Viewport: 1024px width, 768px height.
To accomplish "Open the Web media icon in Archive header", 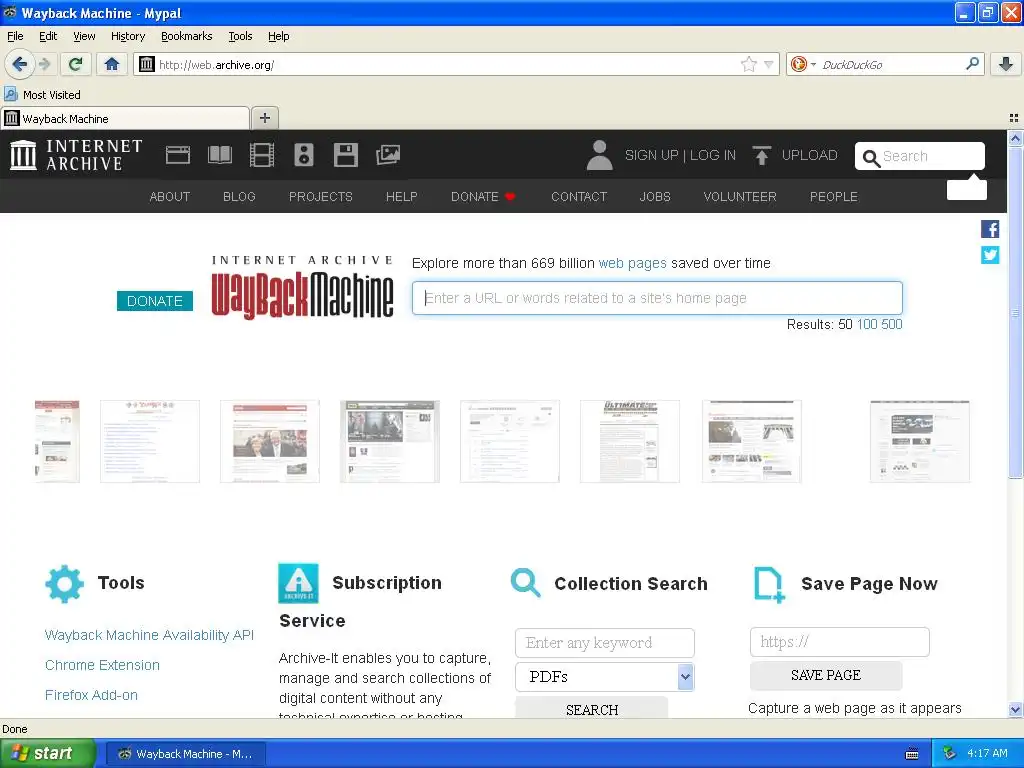I will point(178,155).
